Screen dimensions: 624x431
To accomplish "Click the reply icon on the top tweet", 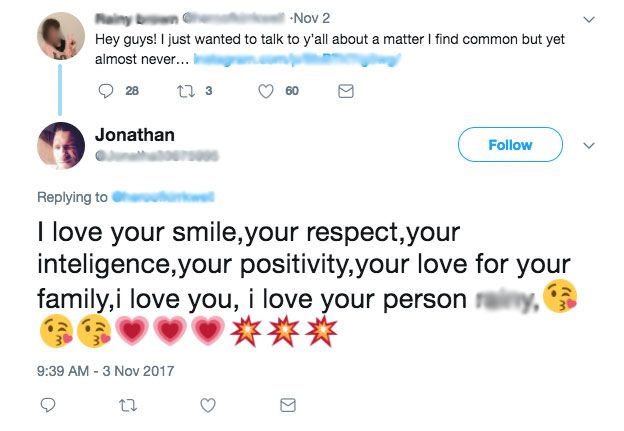I will tap(106, 91).
